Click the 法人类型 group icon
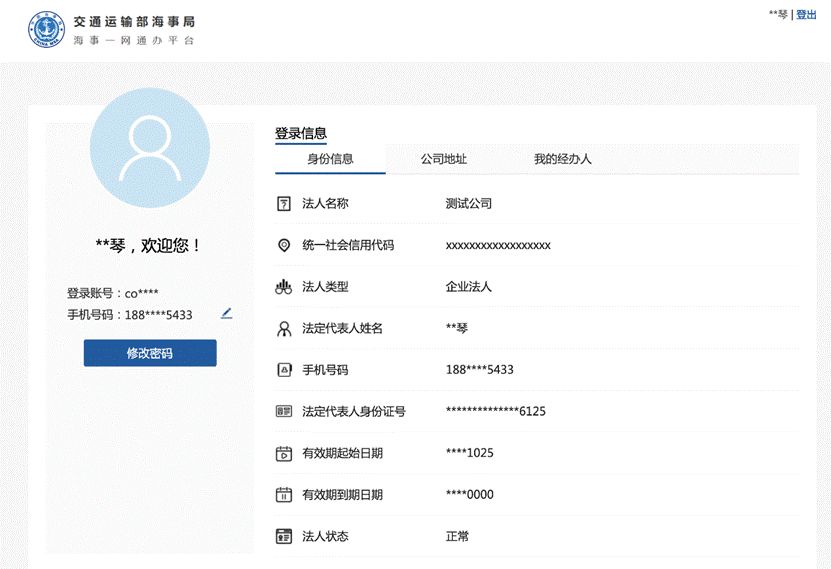This screenshot has height=569, width=831. (283, 287)
